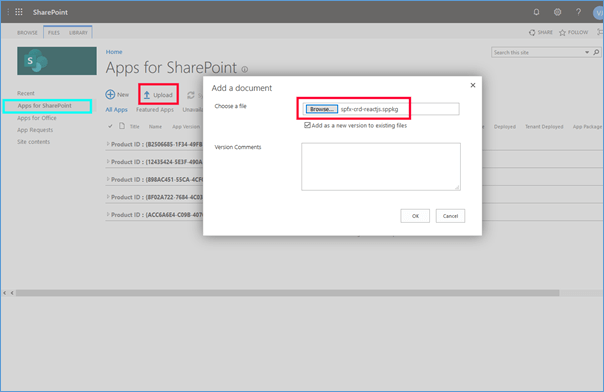
Task: Sort by the Deployed column header
Action: (505, 126)
